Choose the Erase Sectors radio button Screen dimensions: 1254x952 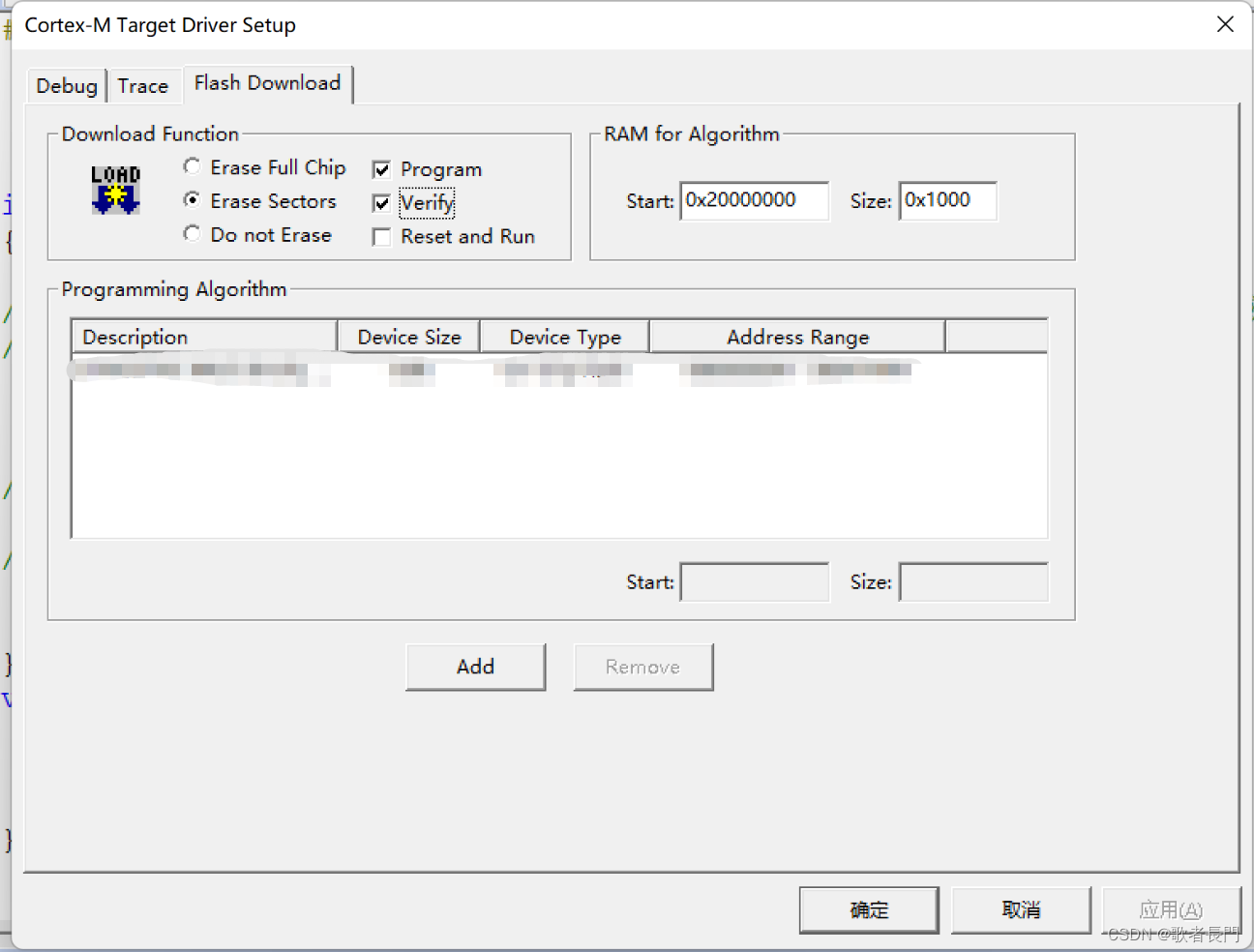click(192, 200)
